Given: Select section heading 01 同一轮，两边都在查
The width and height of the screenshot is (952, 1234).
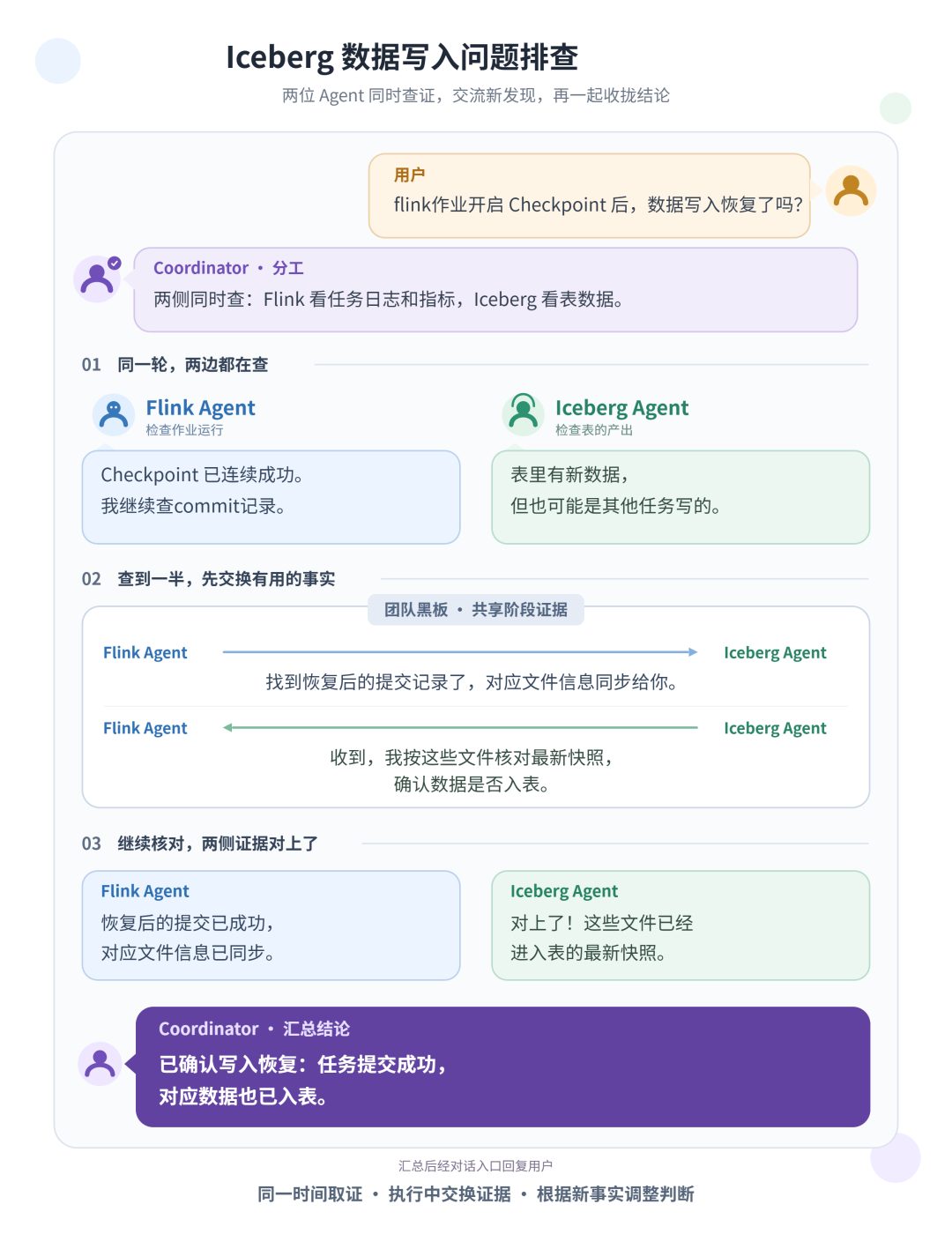Looking at the screenshot, I should coord(175,365).
